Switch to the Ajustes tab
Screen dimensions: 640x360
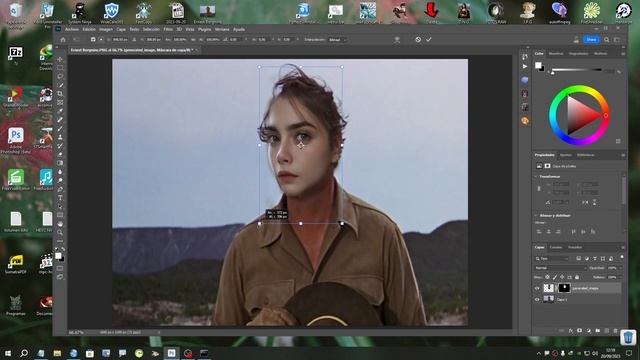point(566,155)
